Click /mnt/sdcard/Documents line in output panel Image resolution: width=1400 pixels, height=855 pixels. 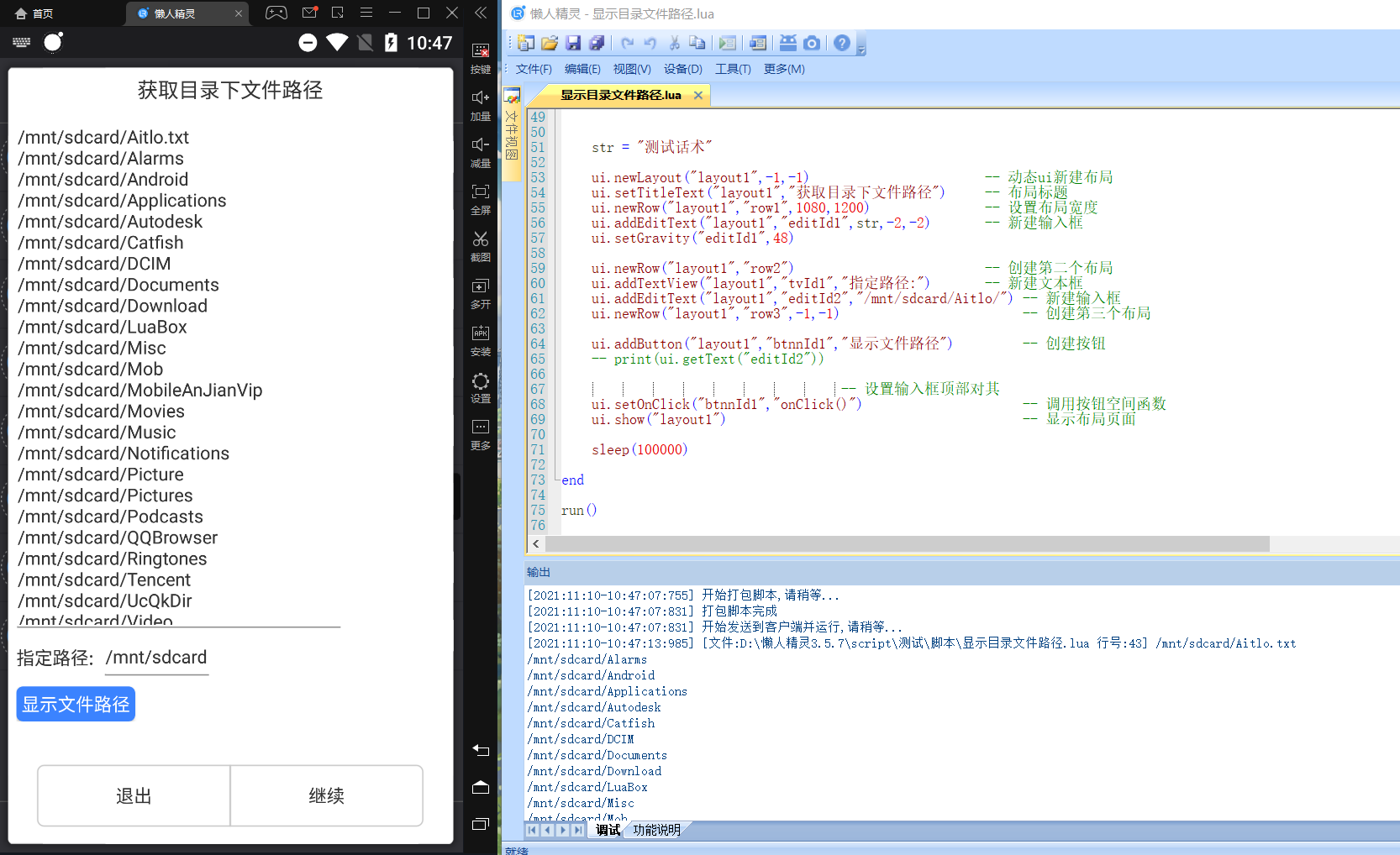click(597, 755)
